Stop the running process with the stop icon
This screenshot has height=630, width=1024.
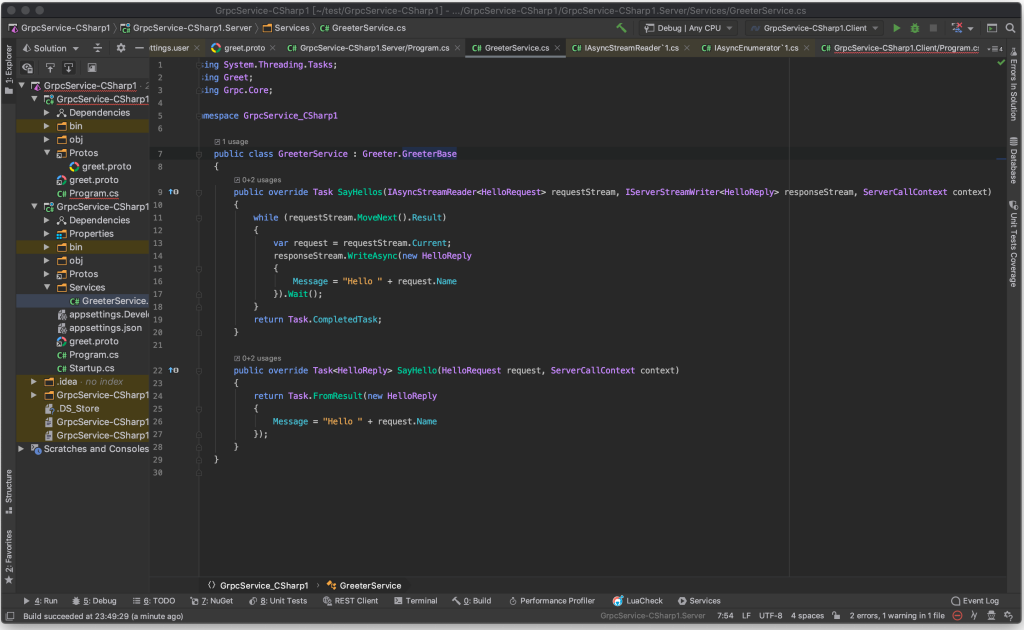click(933, 28)
